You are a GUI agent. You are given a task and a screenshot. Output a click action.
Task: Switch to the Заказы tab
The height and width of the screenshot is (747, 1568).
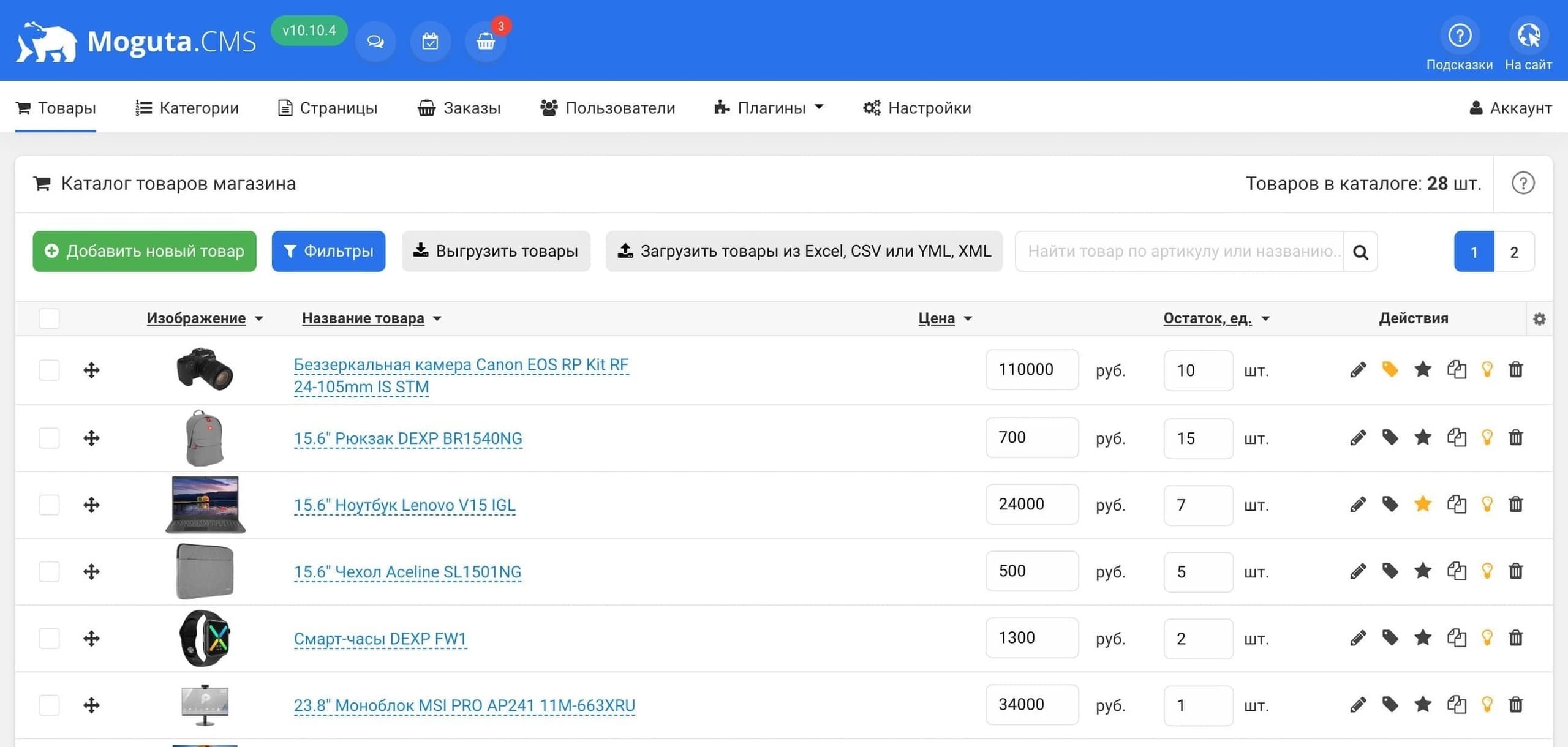459,108
